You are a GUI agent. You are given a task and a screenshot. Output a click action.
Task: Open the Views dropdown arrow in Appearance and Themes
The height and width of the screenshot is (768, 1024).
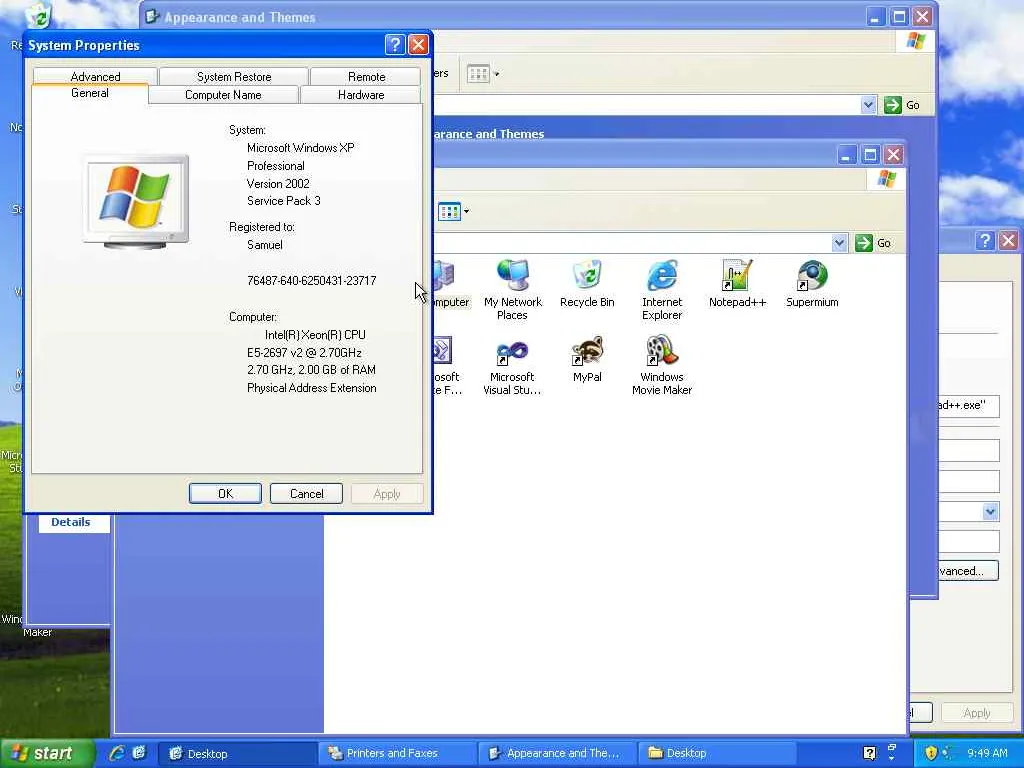click(496, 74)
